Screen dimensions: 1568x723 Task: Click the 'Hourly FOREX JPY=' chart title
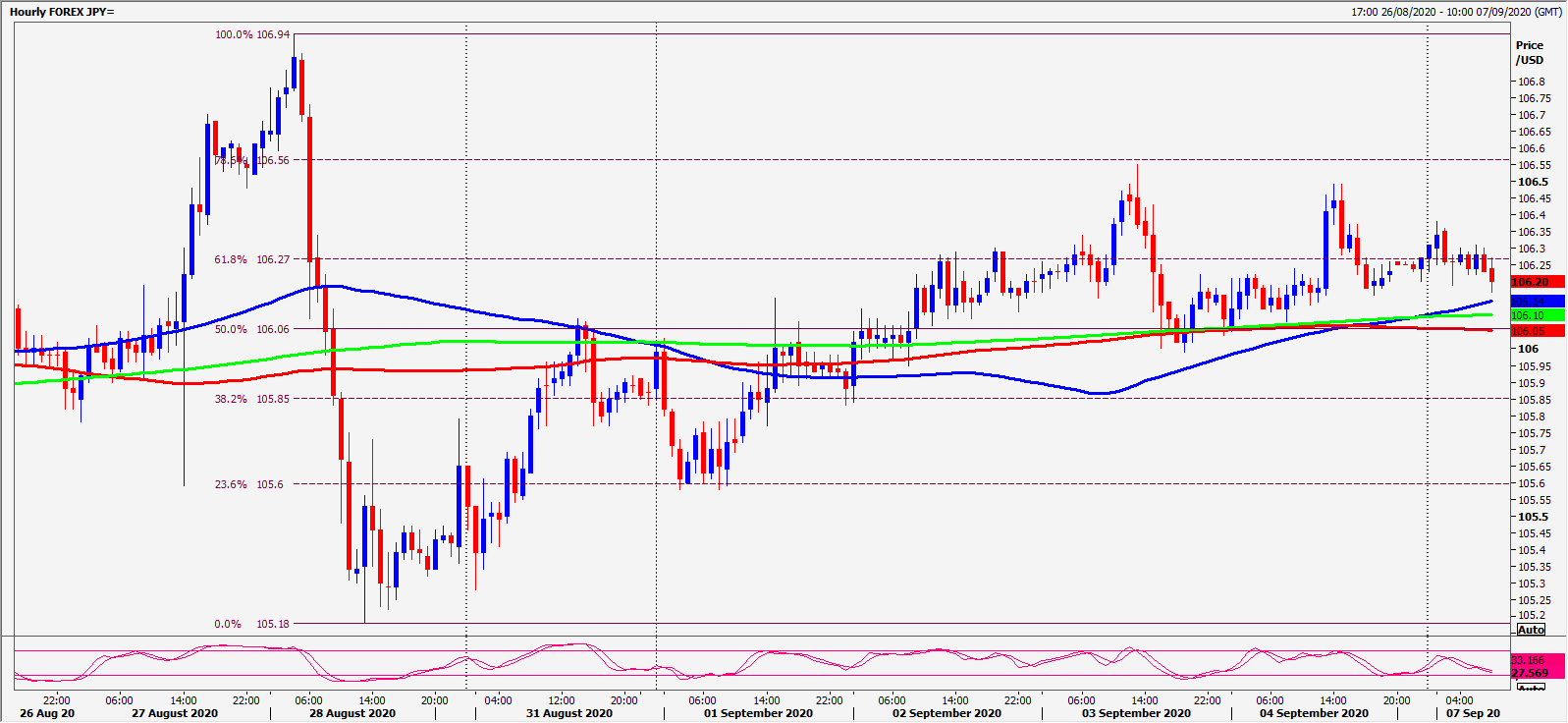tap(62, 12)
